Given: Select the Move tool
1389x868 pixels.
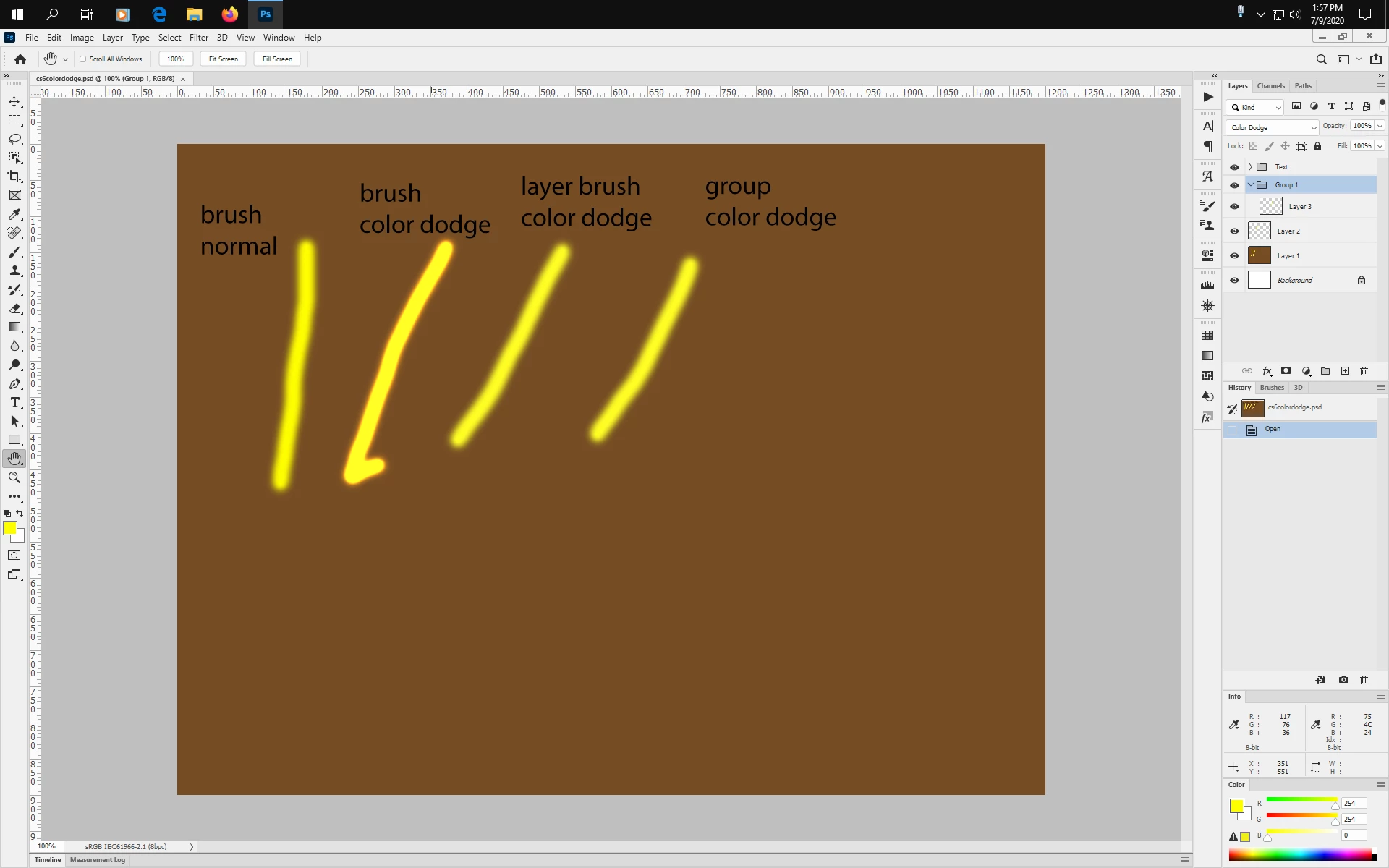Looking at the screenshot, I should 14,102.
